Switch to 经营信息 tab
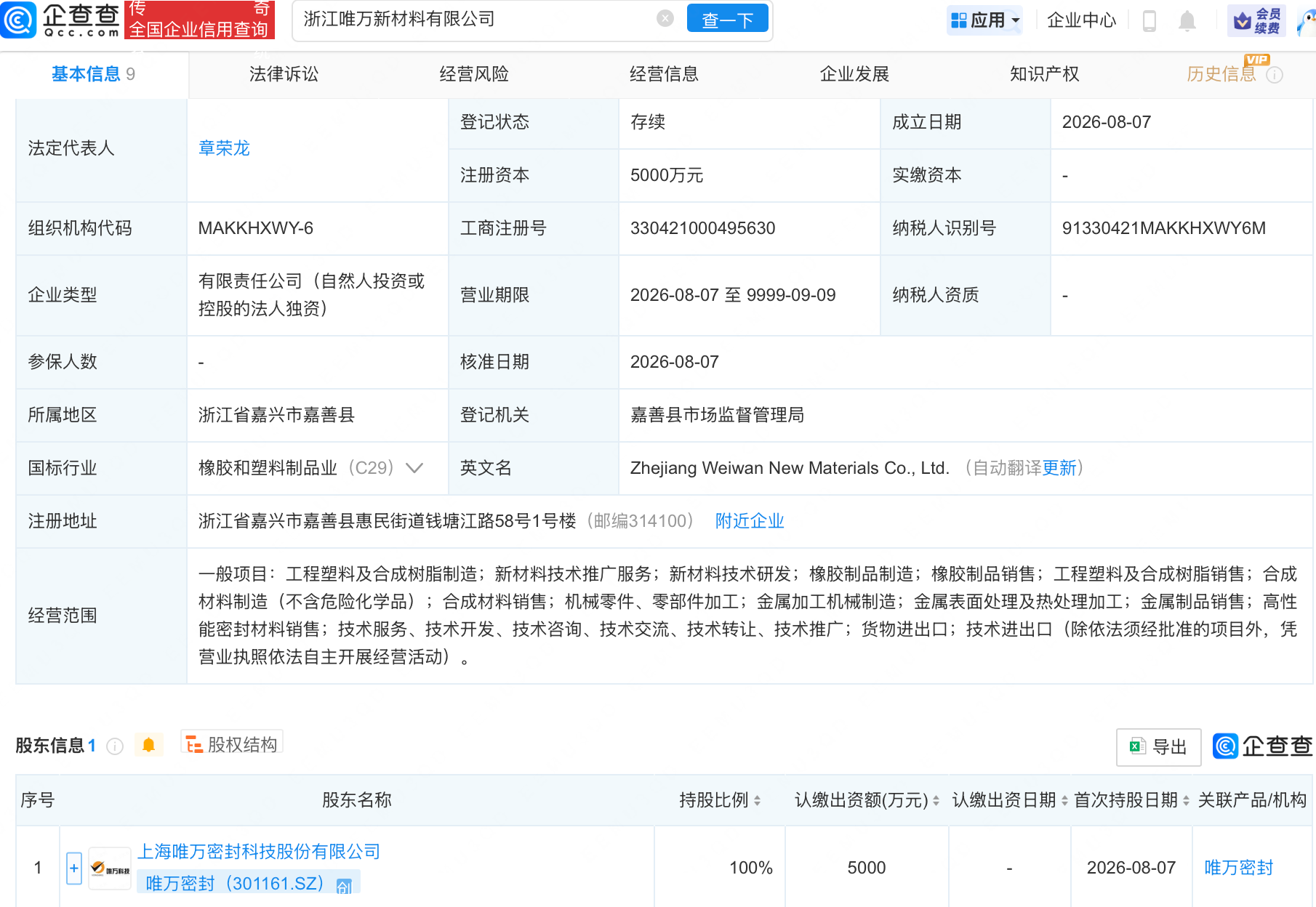 pos(664,74)
